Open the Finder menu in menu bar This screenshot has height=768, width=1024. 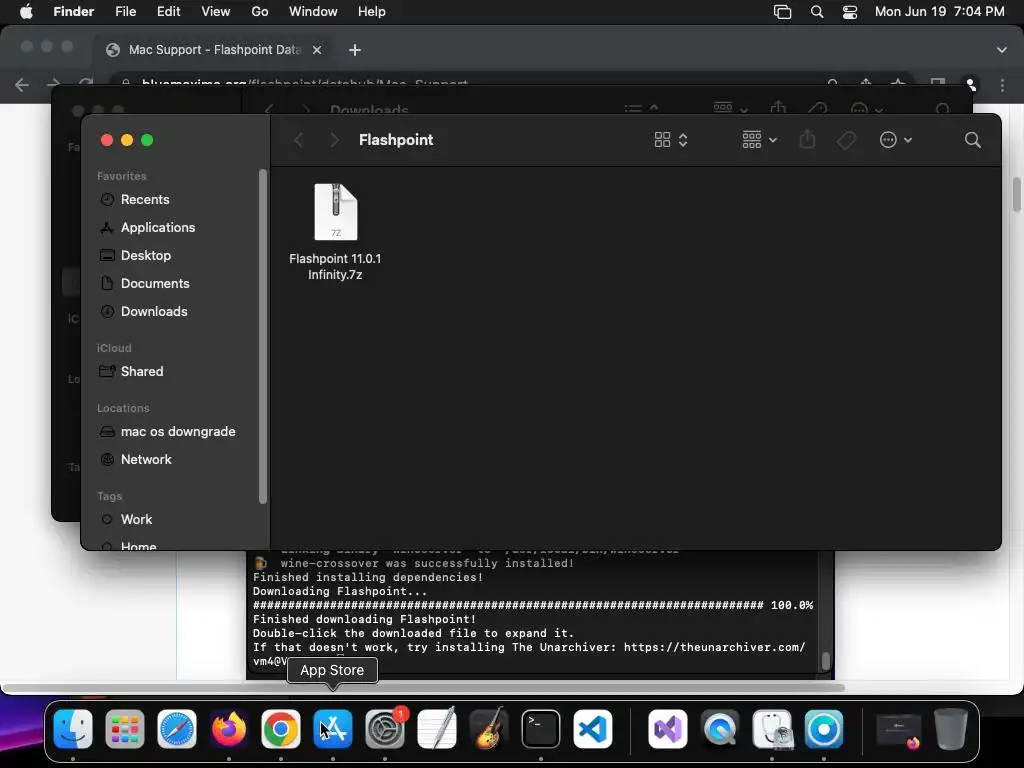point(73,12)
